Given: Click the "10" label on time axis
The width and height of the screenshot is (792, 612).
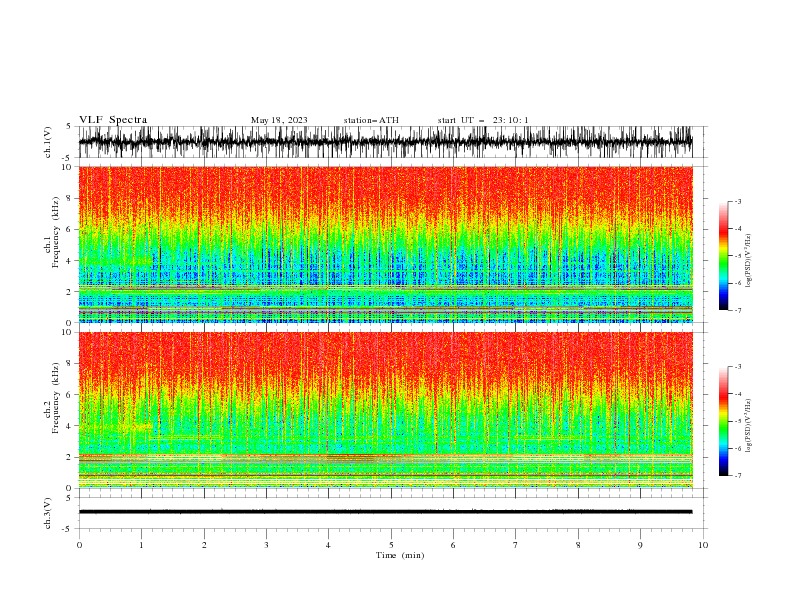Looking at the screenshot, I should (x=703, y=545).
